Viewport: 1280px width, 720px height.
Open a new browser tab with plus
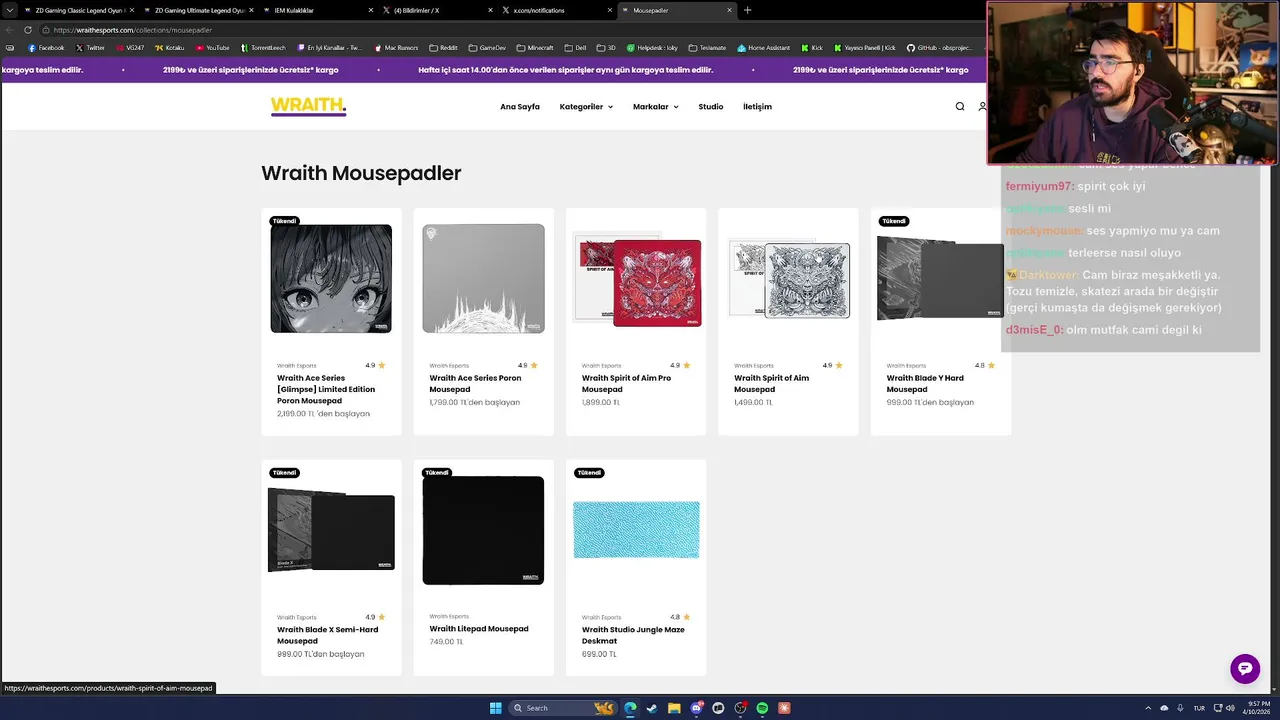[x=747, y=10]
